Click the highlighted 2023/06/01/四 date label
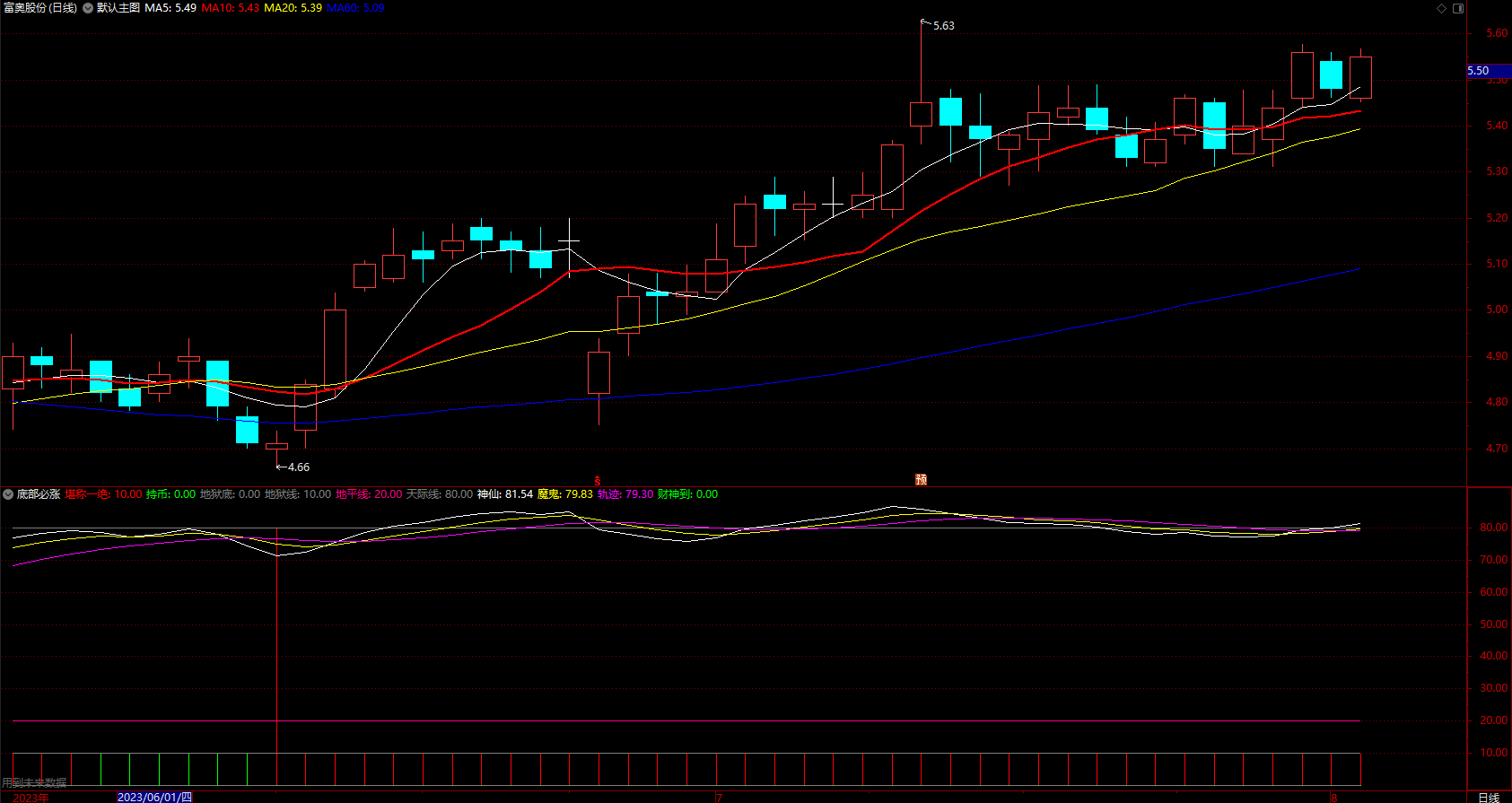 point(154,797)
